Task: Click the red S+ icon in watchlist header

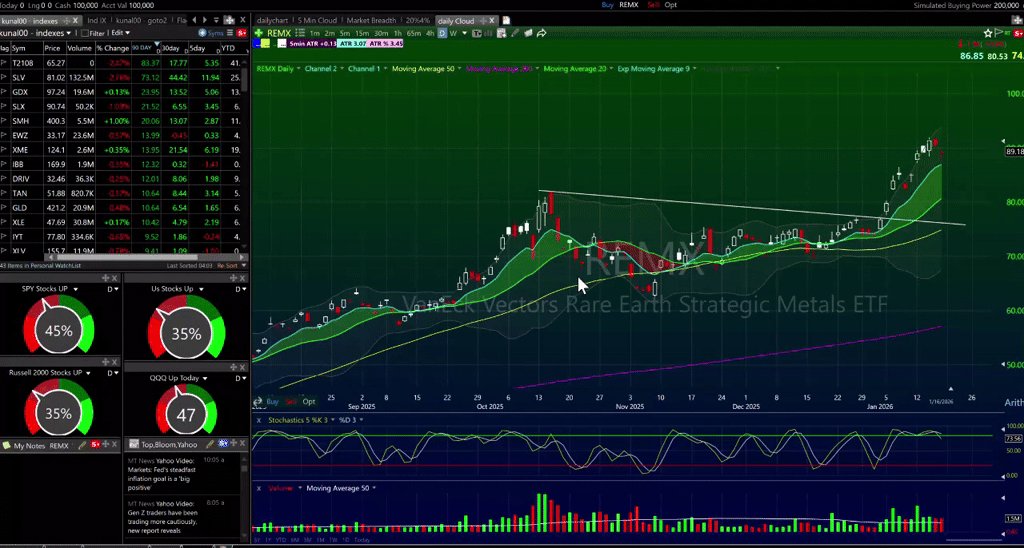Action: 242,33
